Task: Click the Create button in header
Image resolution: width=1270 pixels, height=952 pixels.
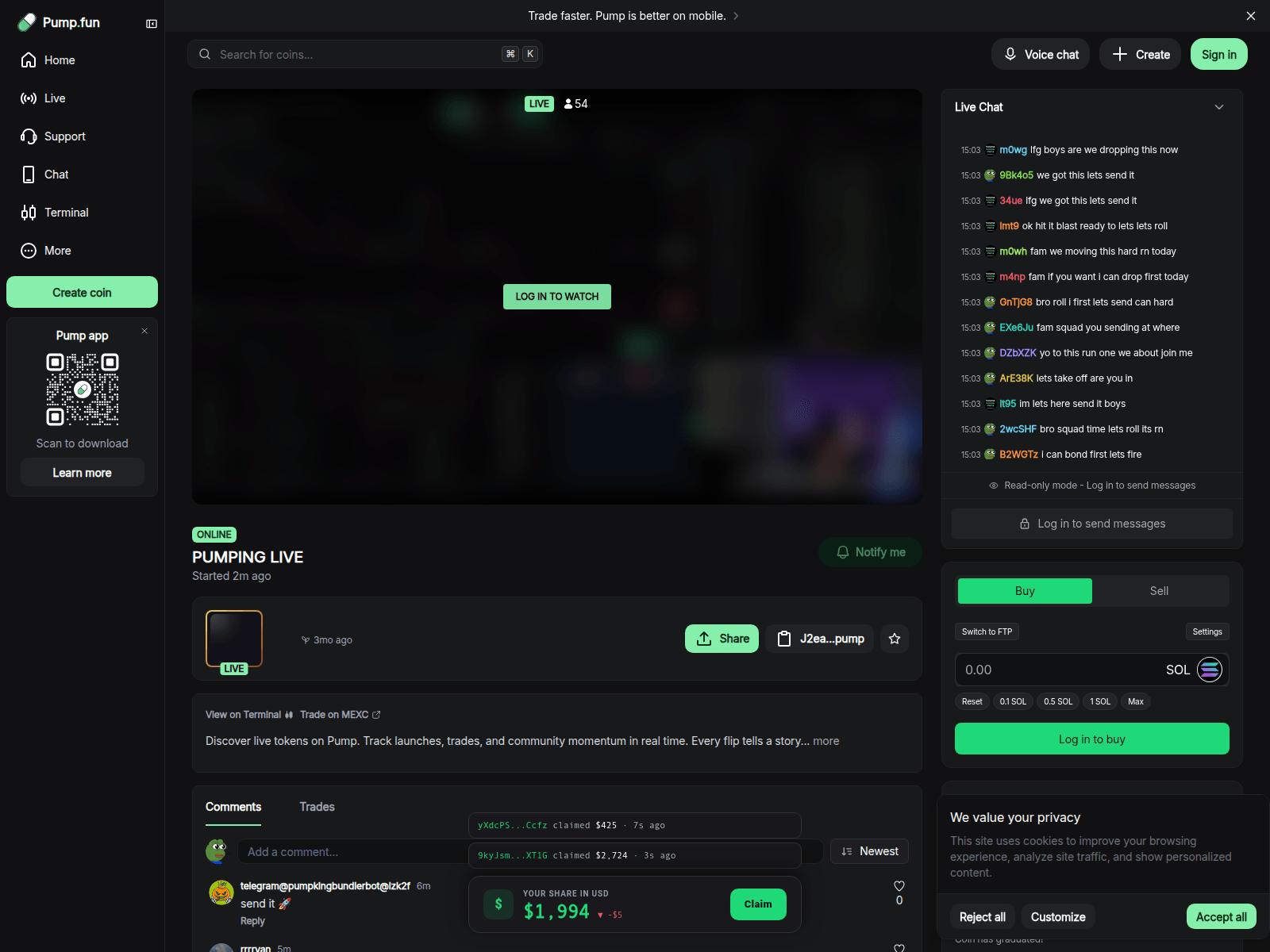Action: (1141, 54)
